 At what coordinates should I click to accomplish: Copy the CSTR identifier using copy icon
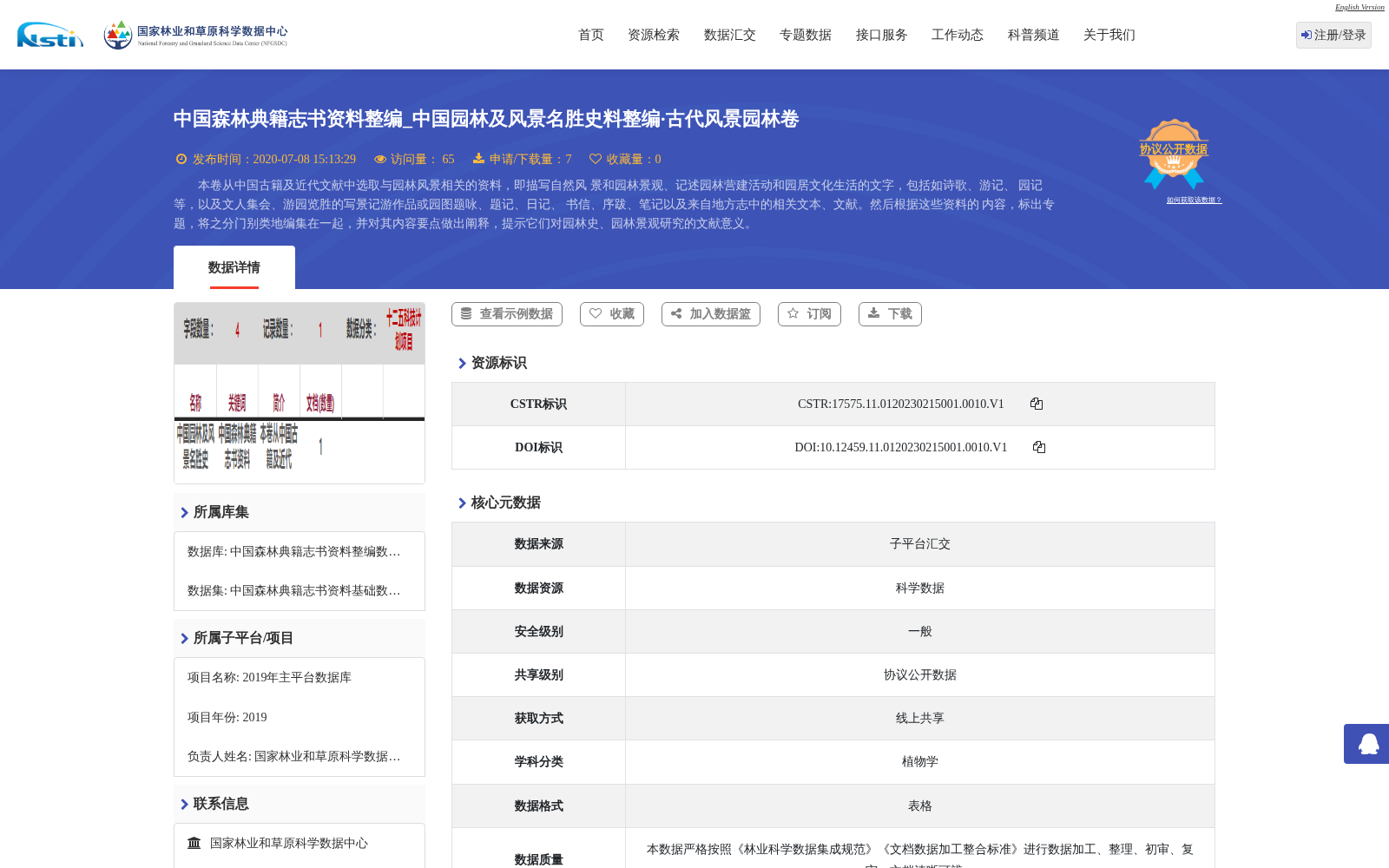[x=1037, y=404]
